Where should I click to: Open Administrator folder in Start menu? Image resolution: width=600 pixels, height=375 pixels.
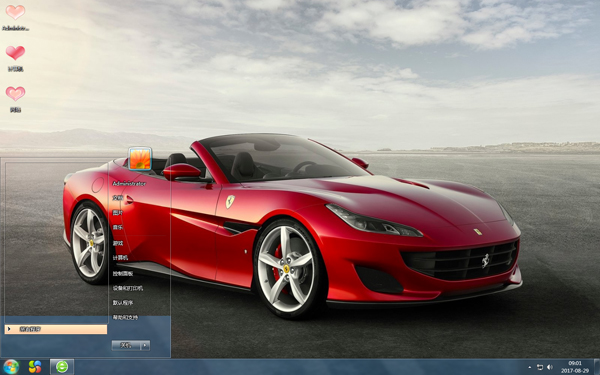(129, 184)
